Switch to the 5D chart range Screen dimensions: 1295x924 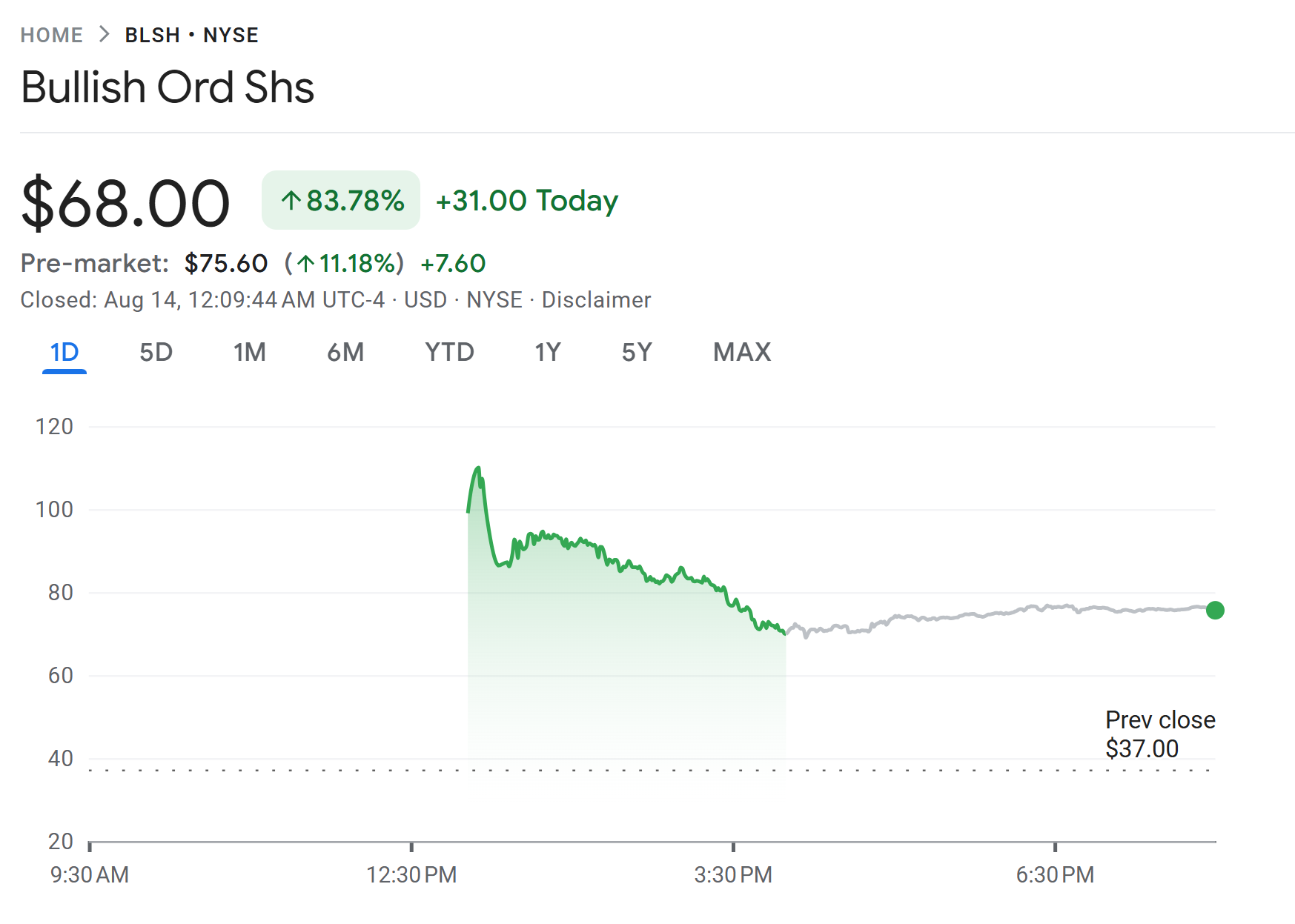[156, 352]
